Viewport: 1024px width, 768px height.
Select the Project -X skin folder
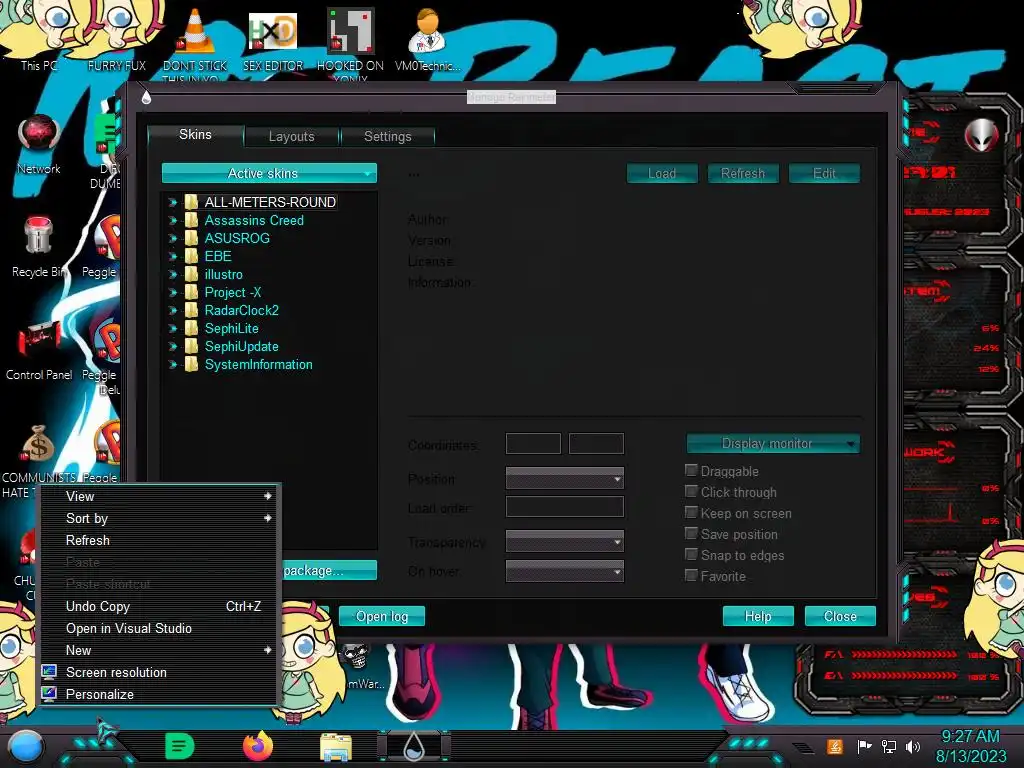click(x=232, y=293)
